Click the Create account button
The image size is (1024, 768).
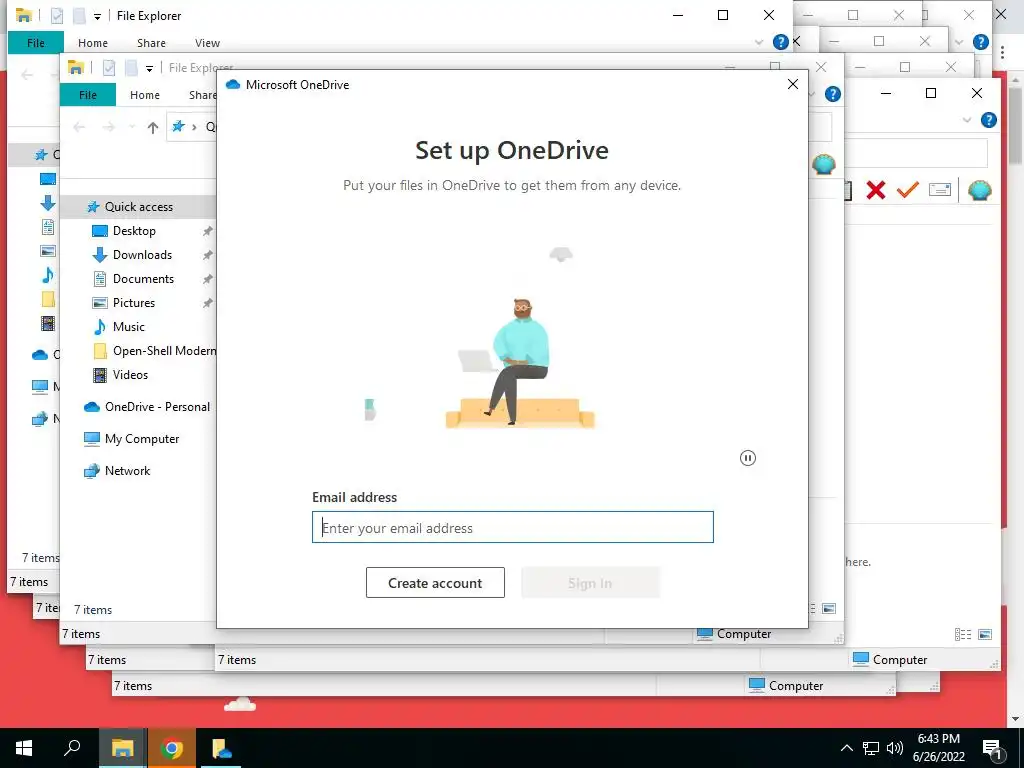click(435, 583)
